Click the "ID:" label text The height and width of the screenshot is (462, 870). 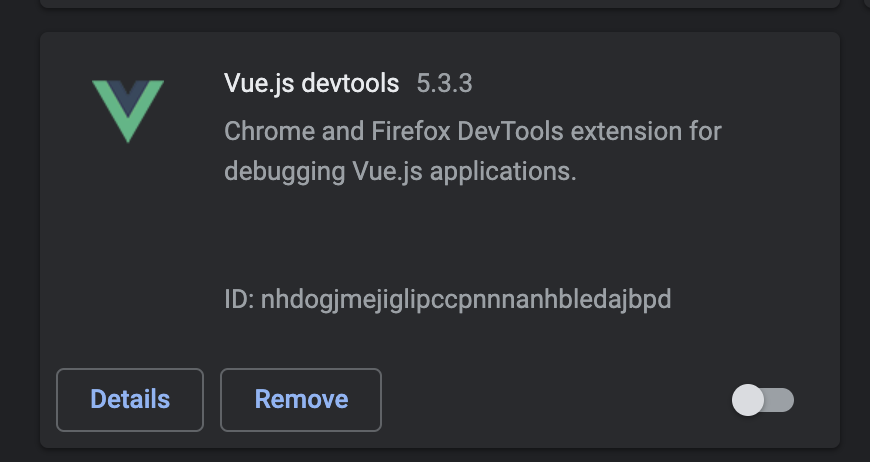pos(239,299)
